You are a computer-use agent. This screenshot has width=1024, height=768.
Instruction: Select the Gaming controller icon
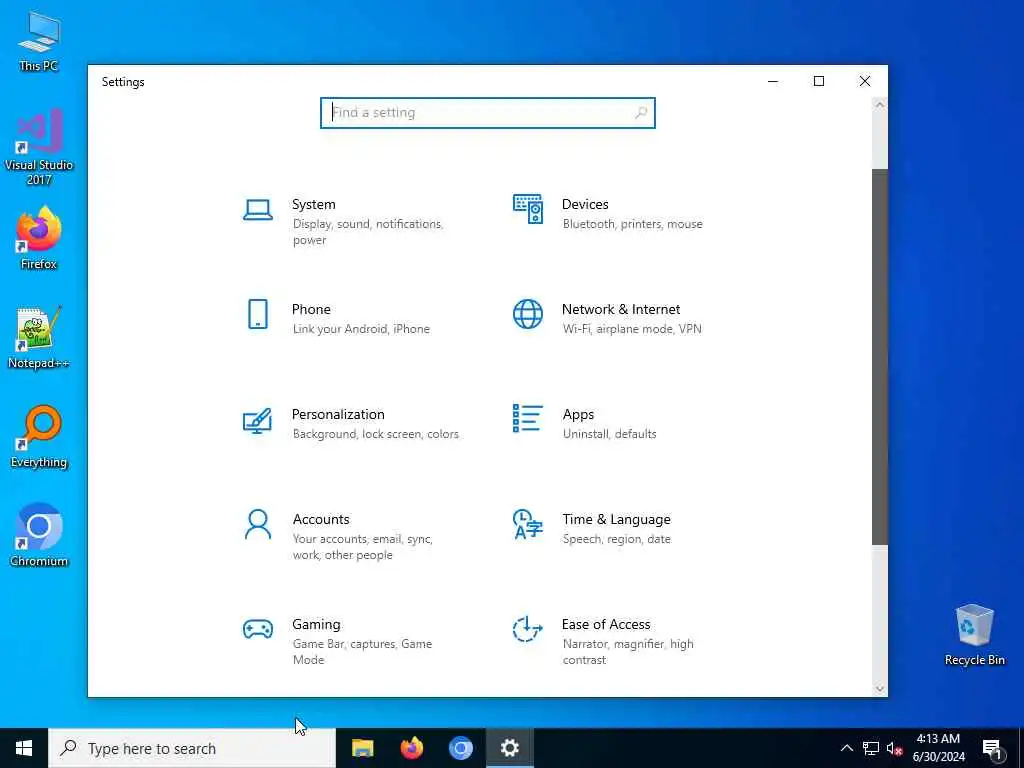click(x=258, y=630)
